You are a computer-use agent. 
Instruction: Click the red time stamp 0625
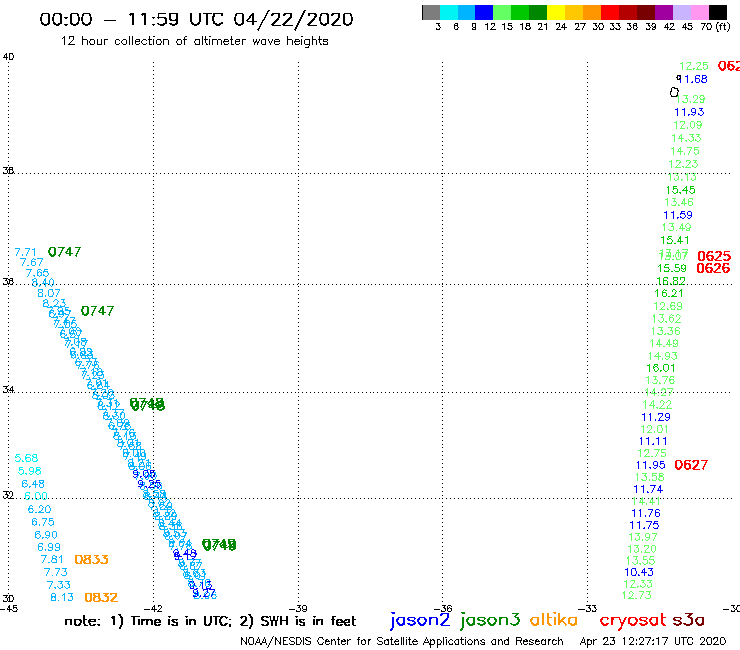[714, 256]
